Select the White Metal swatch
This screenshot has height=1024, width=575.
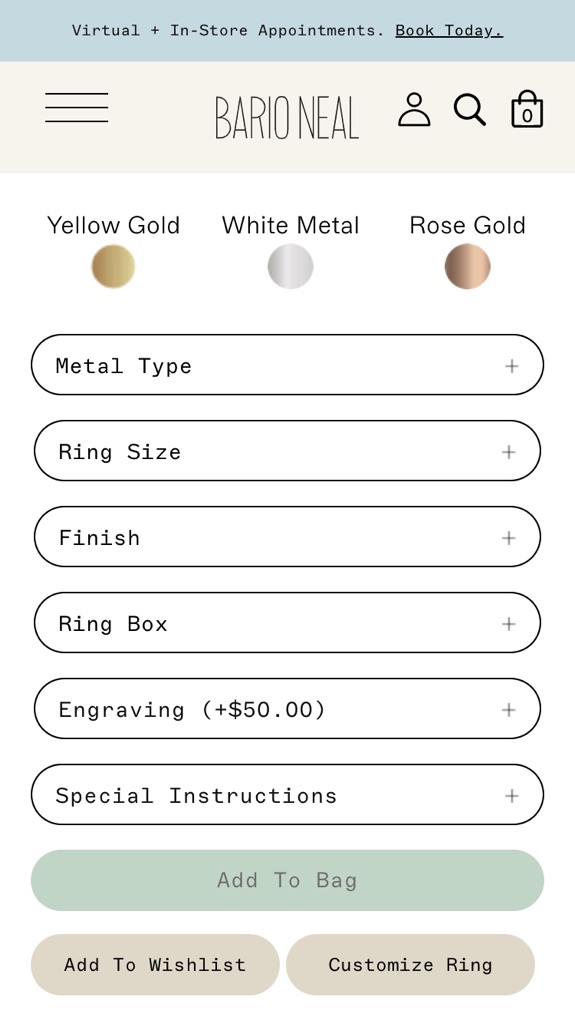pyautogui.click(x=290, y=266)
